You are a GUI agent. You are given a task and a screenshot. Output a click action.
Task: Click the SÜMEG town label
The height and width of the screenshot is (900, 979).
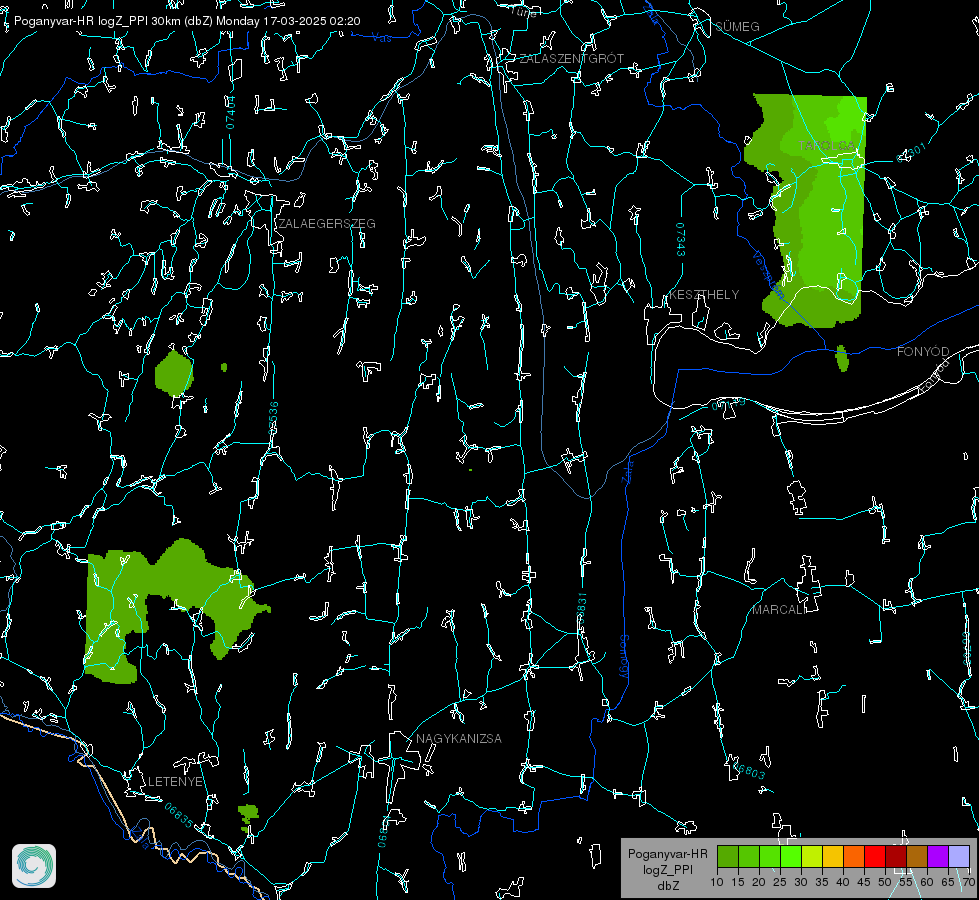point(737,27)
